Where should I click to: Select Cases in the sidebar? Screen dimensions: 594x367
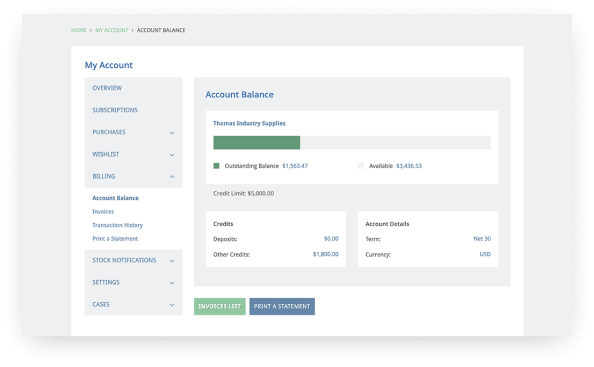[x=101, y=305]
